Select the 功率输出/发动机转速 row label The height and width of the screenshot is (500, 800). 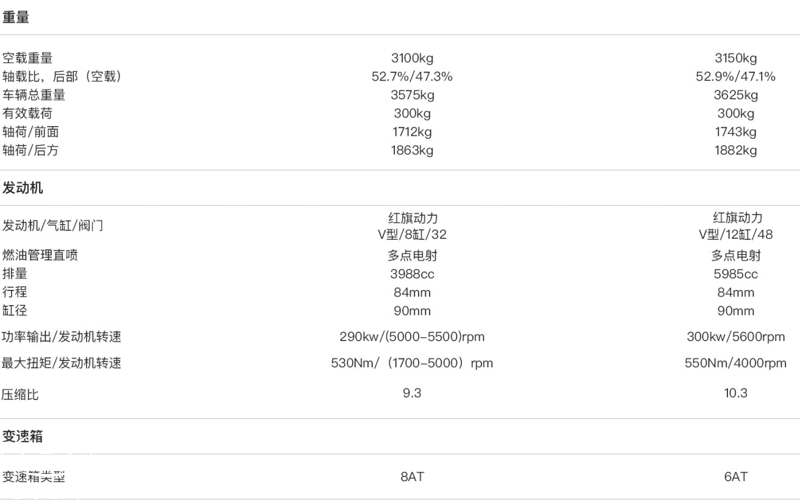tap(61, 337)
